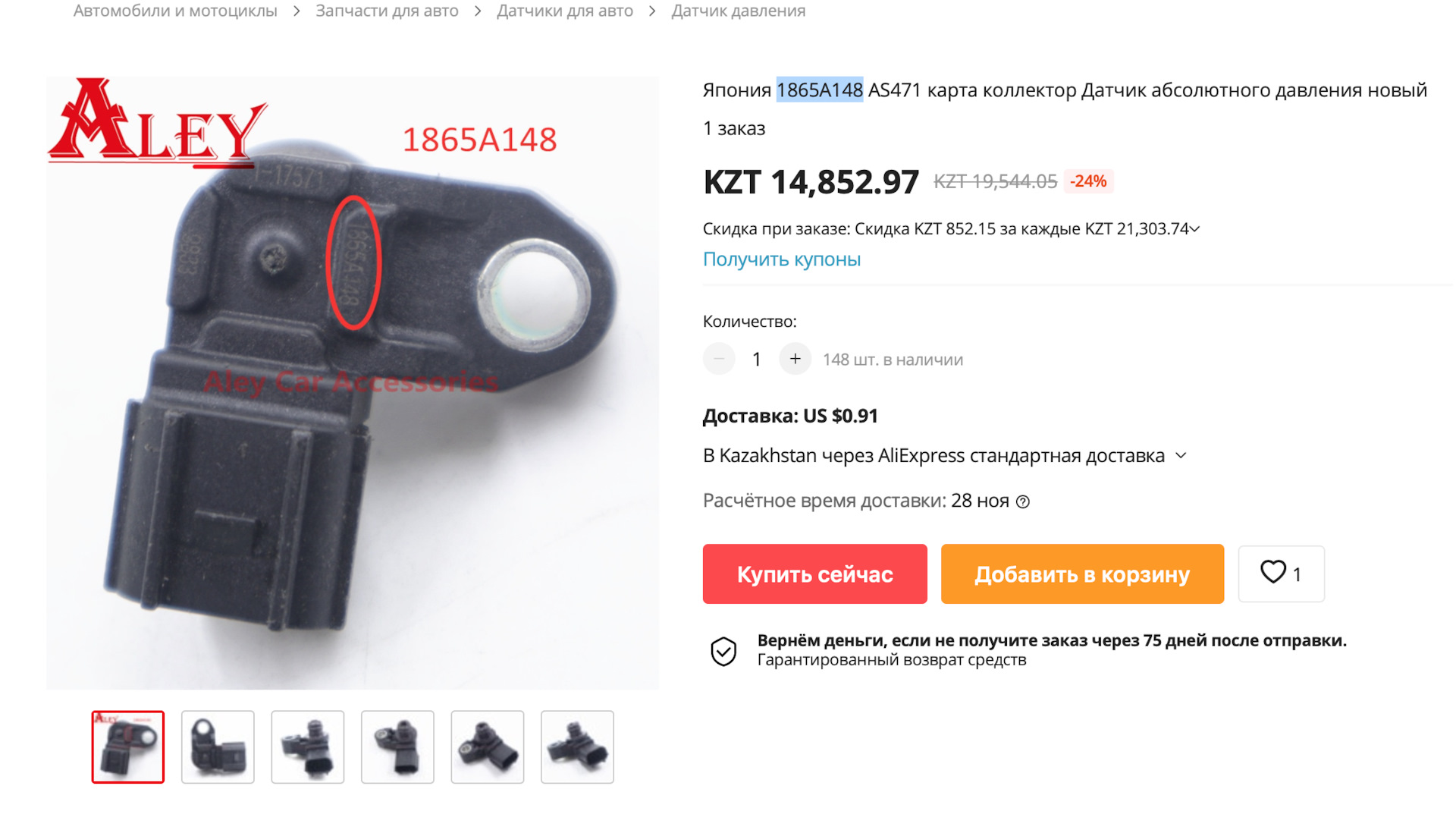1456x833 pixels.
Task: Click the delivery time help question icon
Action: [1023, 501]
